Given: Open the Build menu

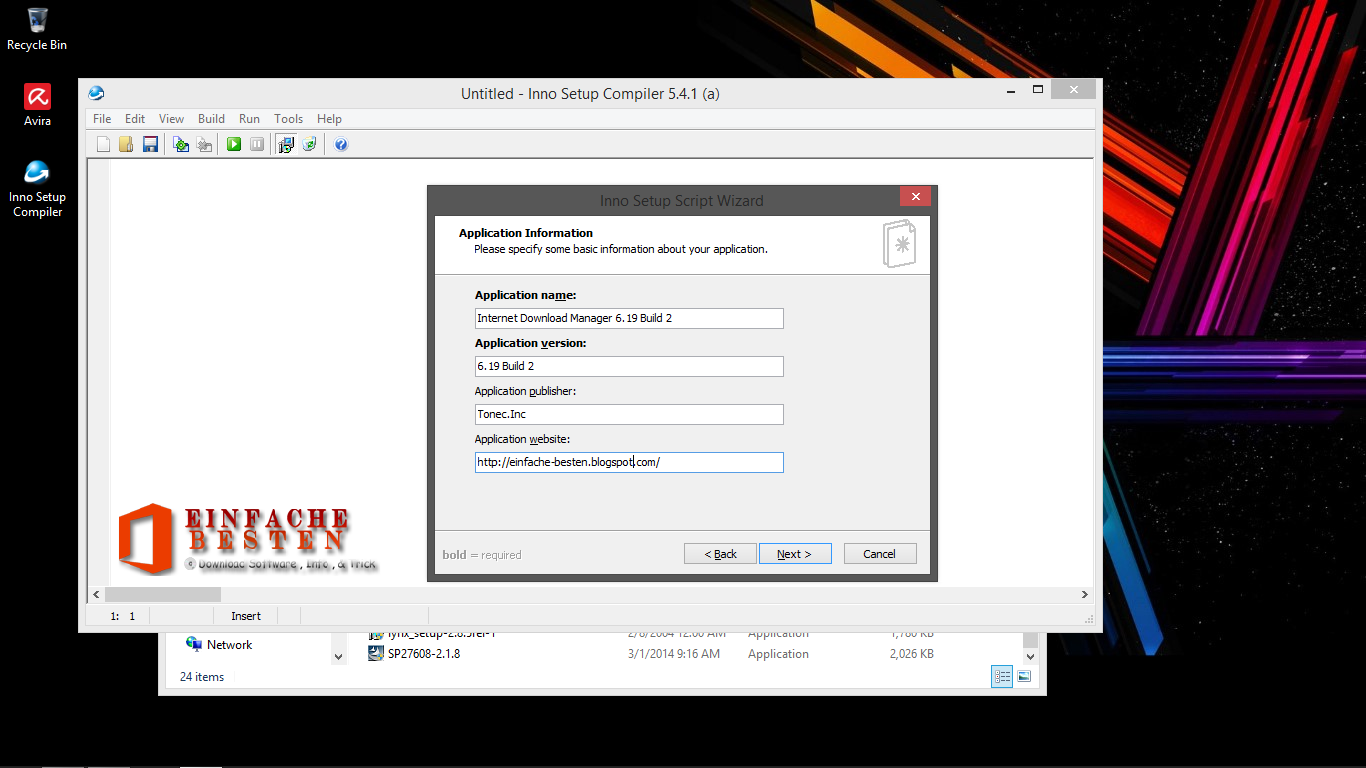Looking at the screenshot, I should click(211, 118).
